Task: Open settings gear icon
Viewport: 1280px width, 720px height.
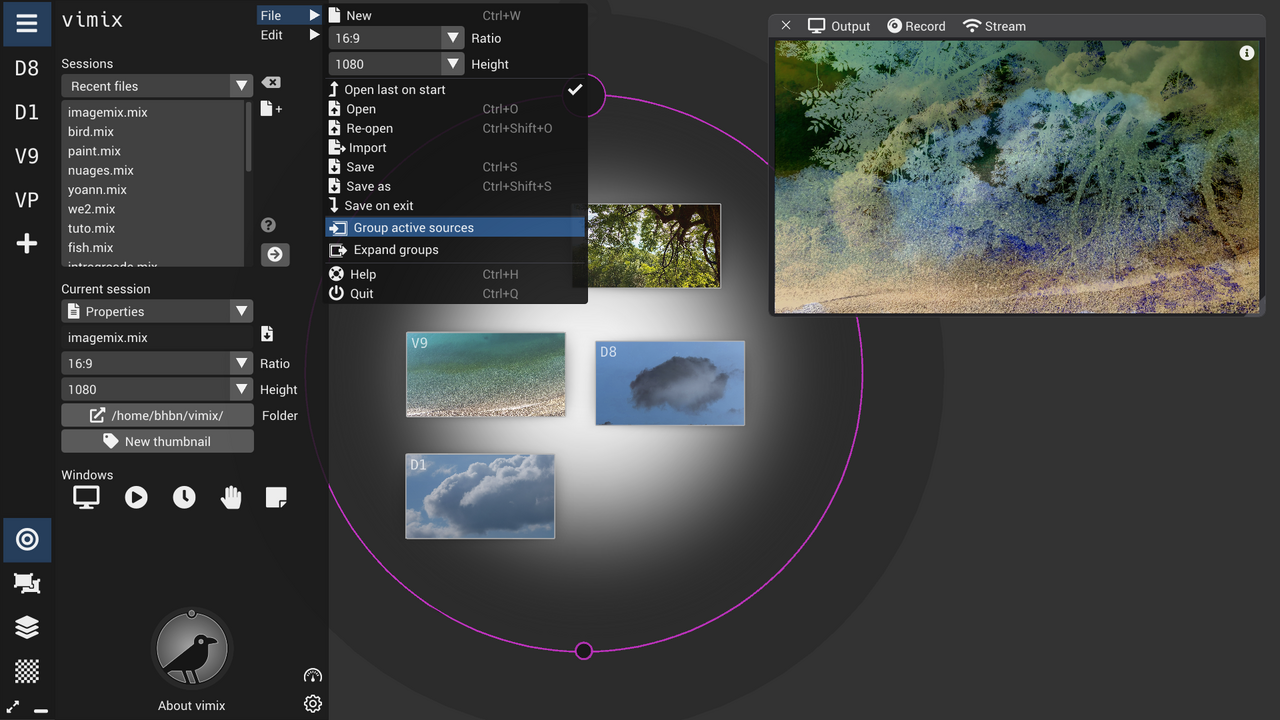Action: (313, 704)
